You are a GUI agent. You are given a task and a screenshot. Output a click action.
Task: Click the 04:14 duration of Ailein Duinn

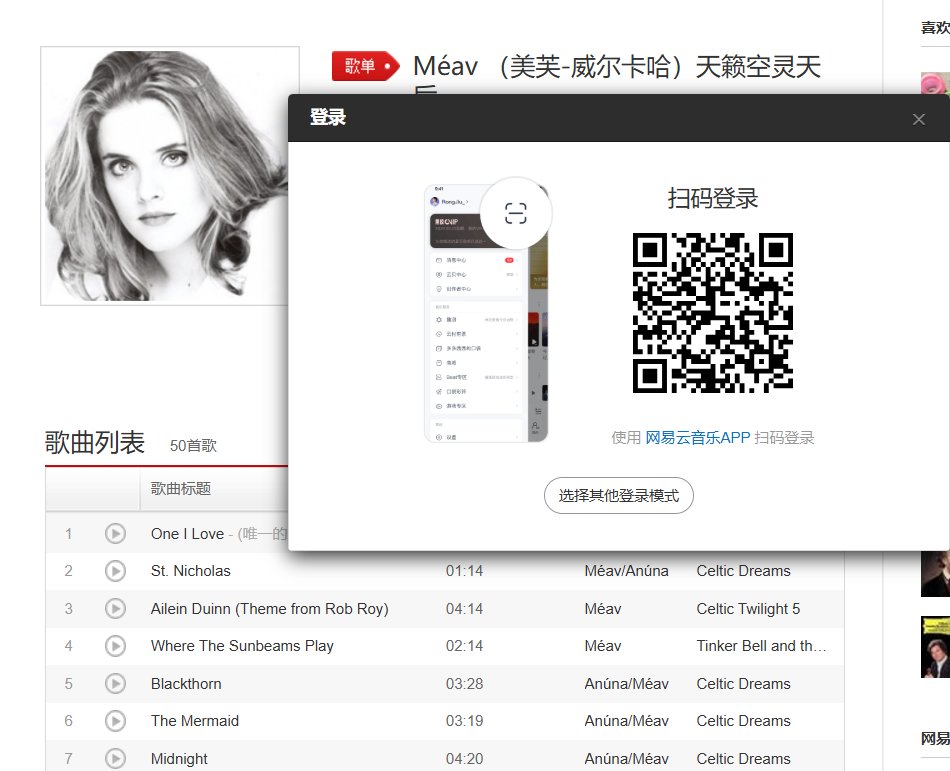pos(465,609)
